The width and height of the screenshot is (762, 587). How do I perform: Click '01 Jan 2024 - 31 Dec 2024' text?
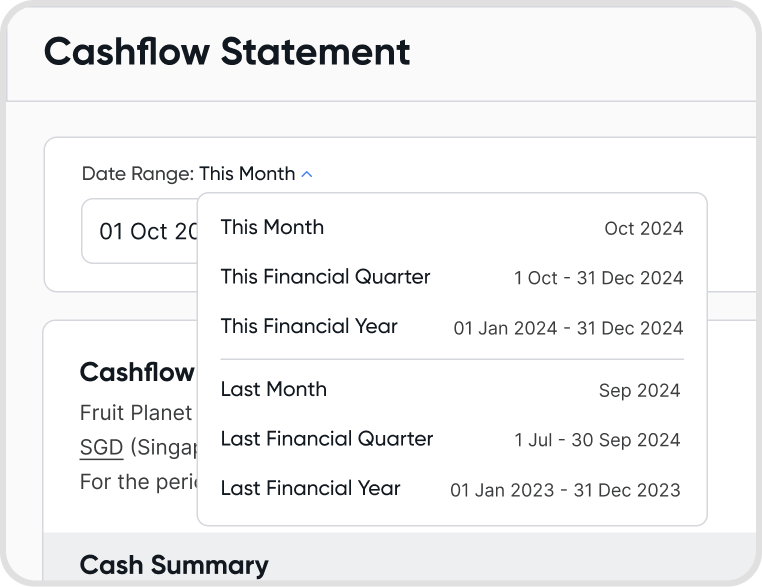point(568,328)
